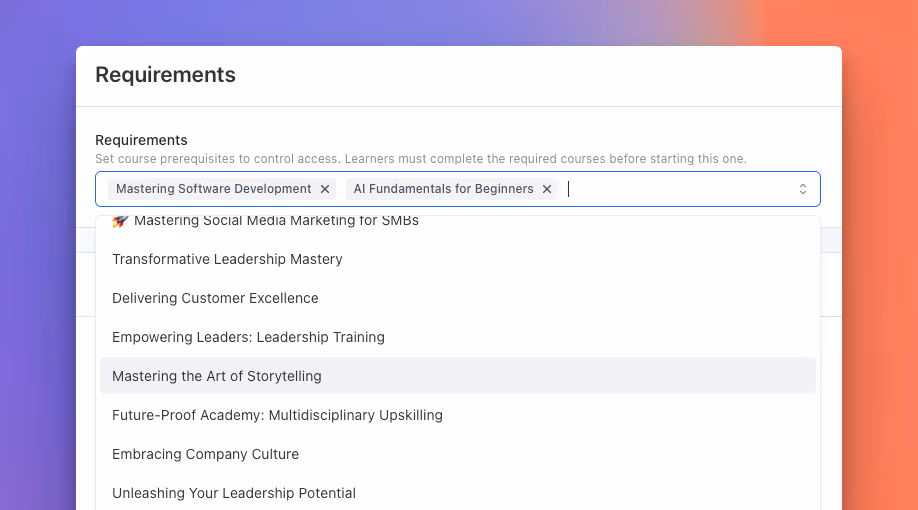Toggle the requirements dropdown chevron
Viewport: 918px width, 510px height.
803,189
